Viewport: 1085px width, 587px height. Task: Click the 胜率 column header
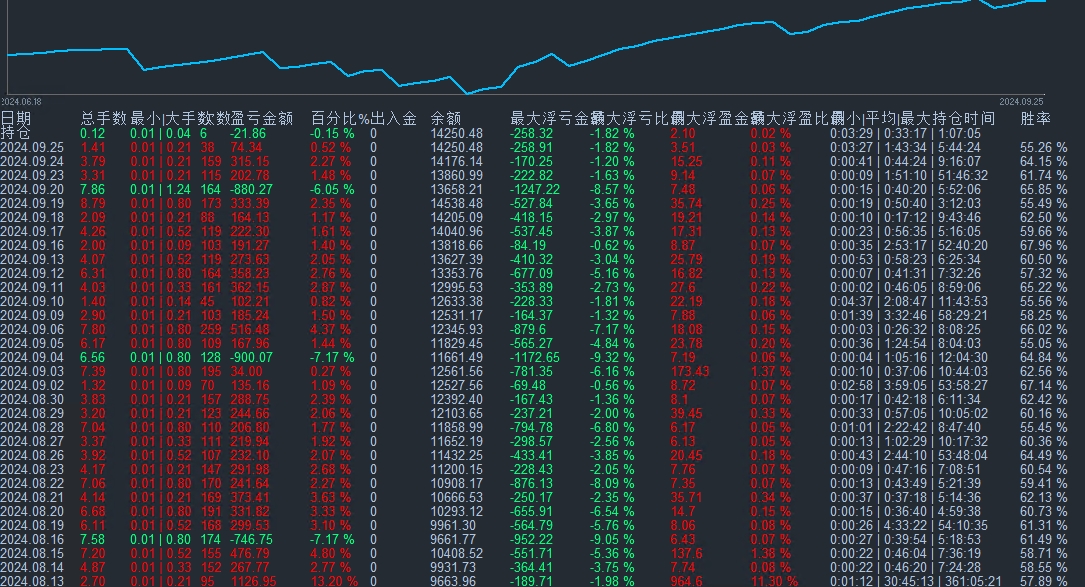click(x=1035, y=118)
